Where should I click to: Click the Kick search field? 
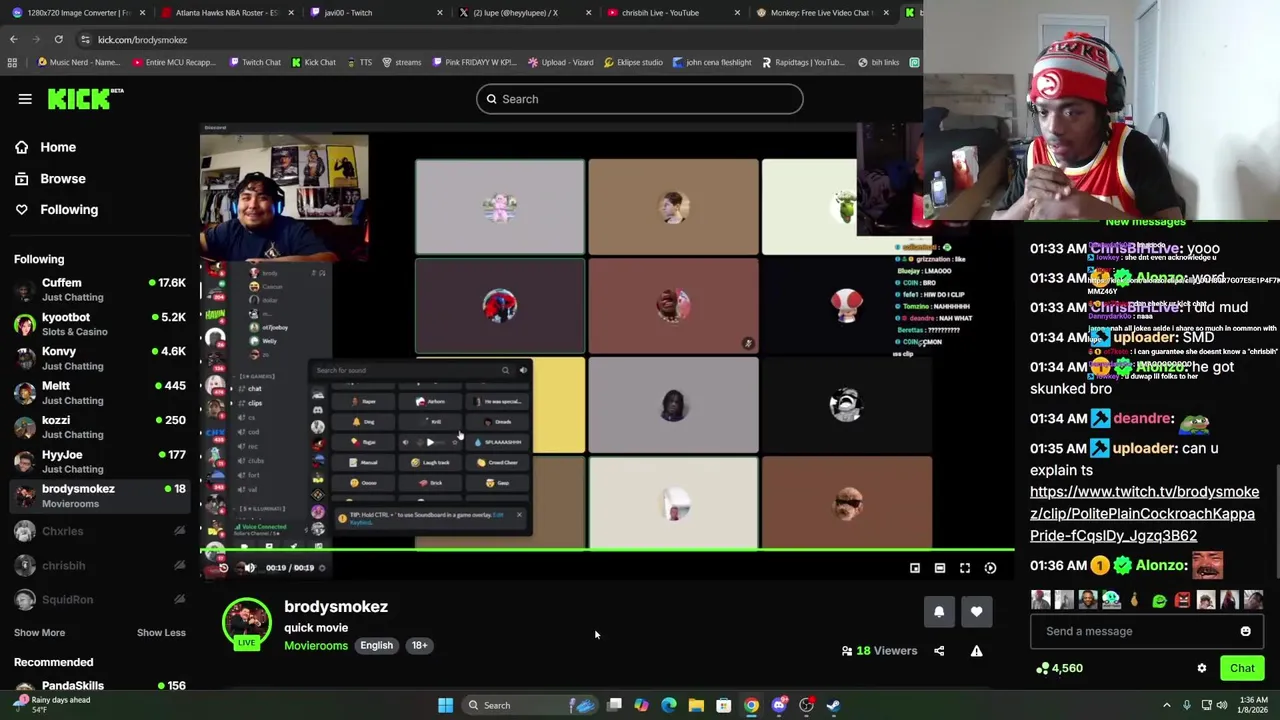pyautogui.click(x=639, y=99)
